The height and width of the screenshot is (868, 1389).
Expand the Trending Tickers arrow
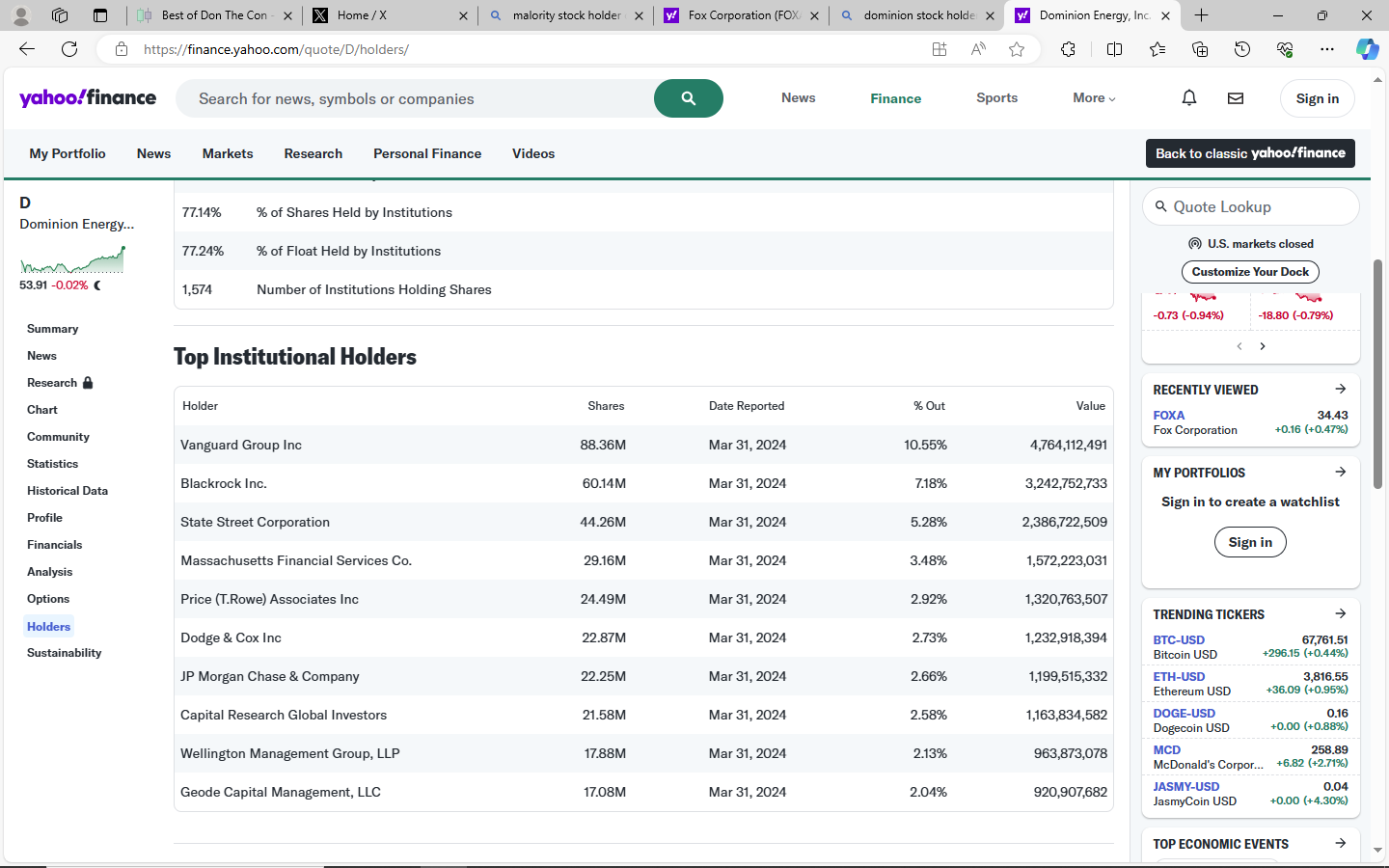[x=1341, y=613]
